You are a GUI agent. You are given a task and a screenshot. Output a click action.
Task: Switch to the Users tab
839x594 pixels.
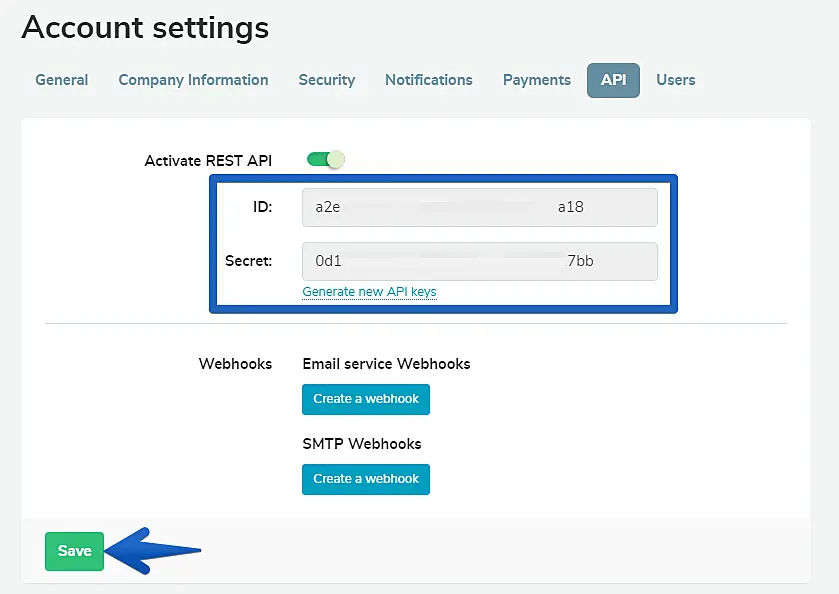click(x=675, y=80)
